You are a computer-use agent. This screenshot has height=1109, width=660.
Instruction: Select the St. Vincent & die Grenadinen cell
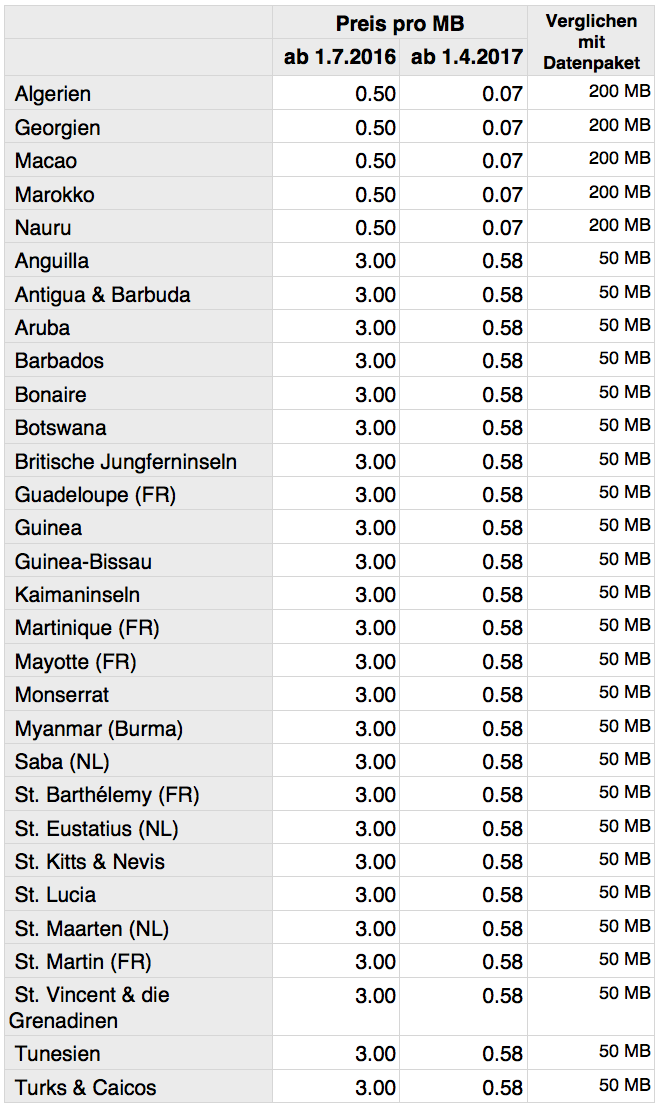92,1007
